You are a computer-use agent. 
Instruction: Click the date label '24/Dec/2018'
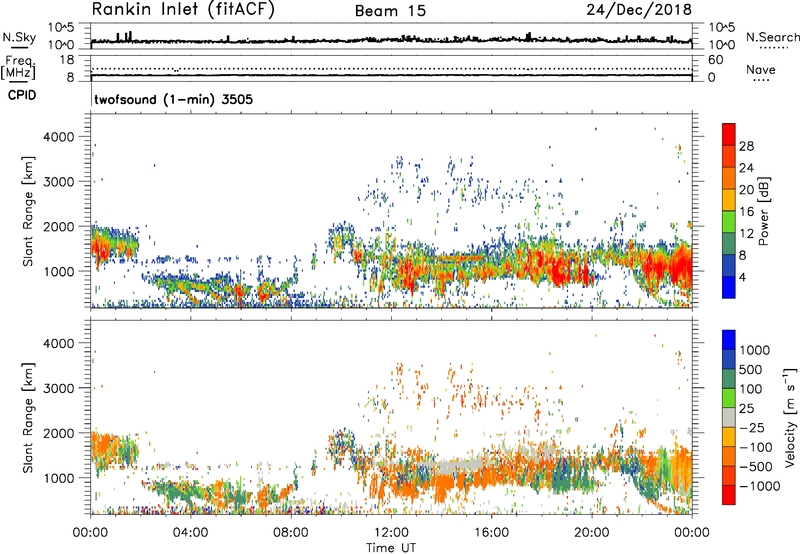[x=639, y=9]
